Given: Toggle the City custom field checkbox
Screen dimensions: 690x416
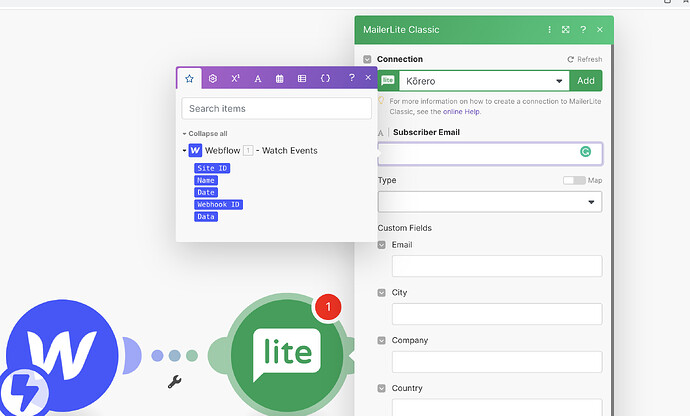Looking at the screenshot, I should (x=382, y=293).
